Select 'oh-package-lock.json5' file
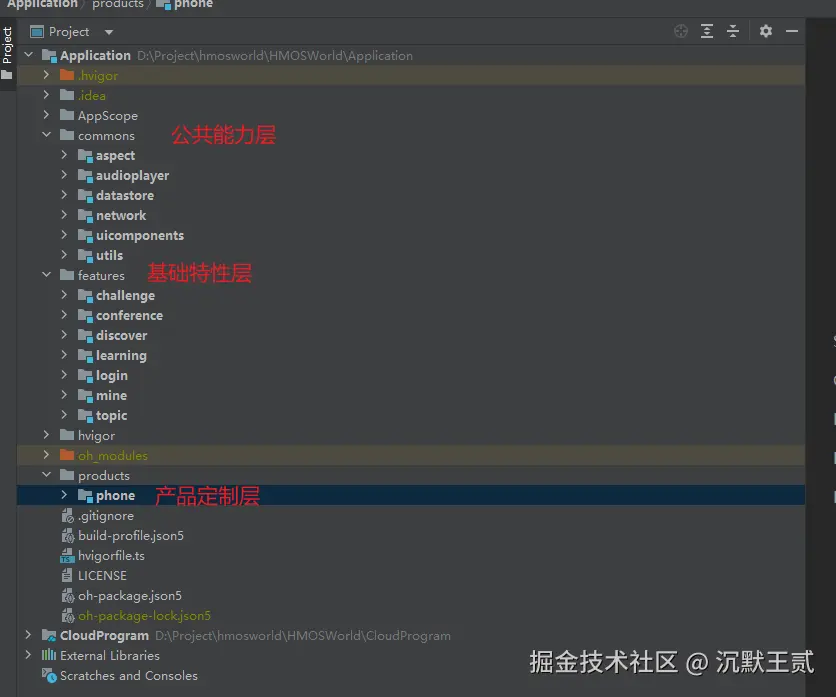This screenshot has height=697, width=836. [x=144, y=615]
